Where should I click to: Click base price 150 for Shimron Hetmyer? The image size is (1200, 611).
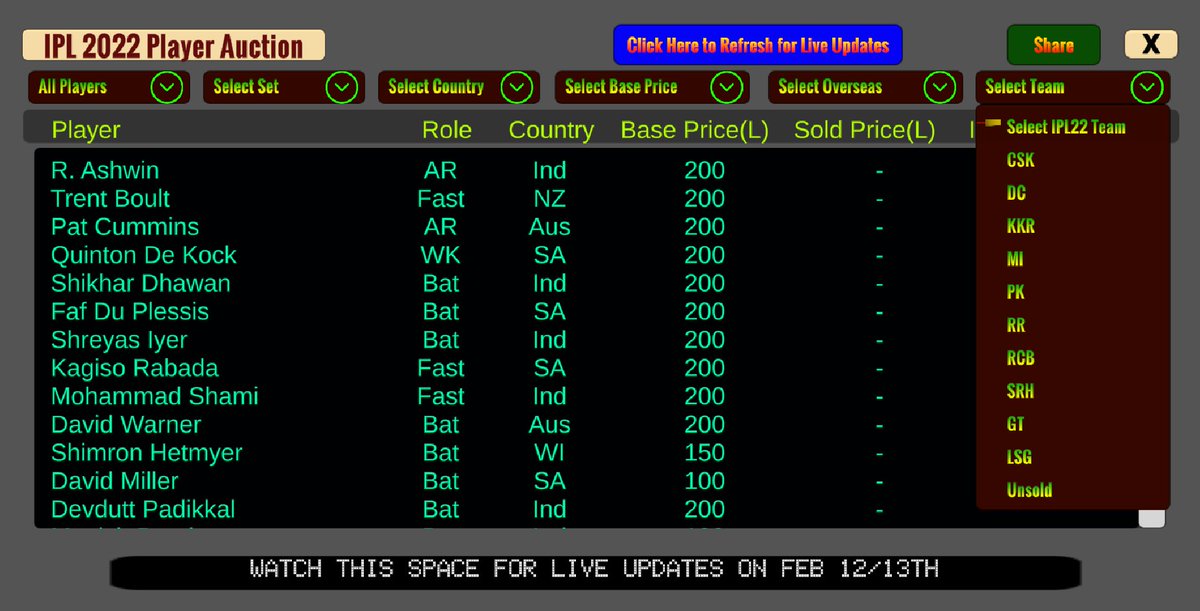(704, 453)
